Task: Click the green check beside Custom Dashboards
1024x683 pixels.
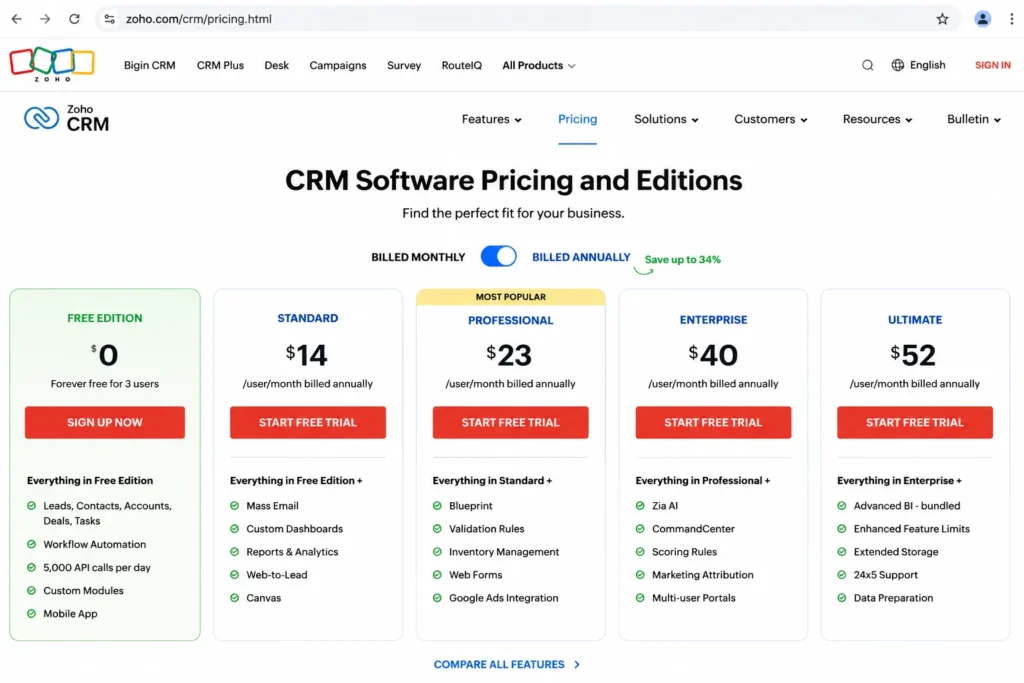Action: [234, 528]
